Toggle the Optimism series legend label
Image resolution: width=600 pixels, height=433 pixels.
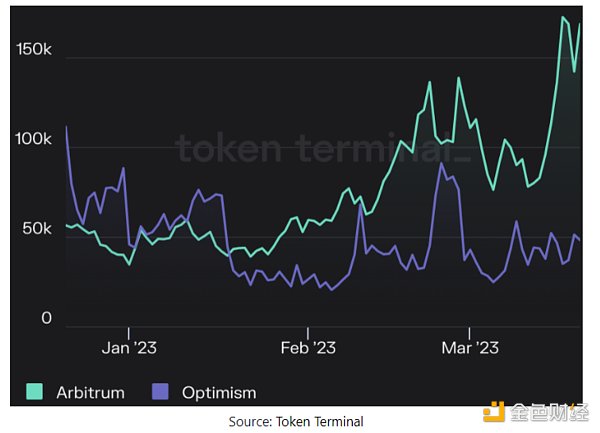point(218,392)
